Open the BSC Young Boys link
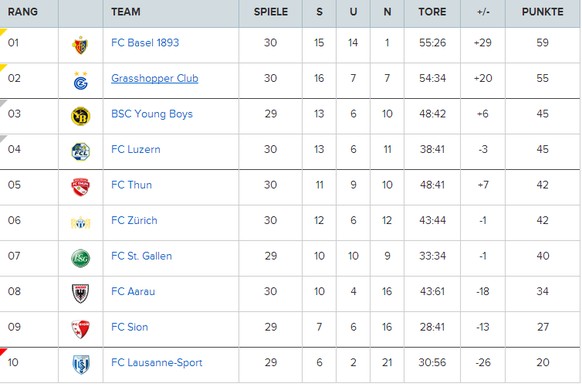 pos(152,114)
